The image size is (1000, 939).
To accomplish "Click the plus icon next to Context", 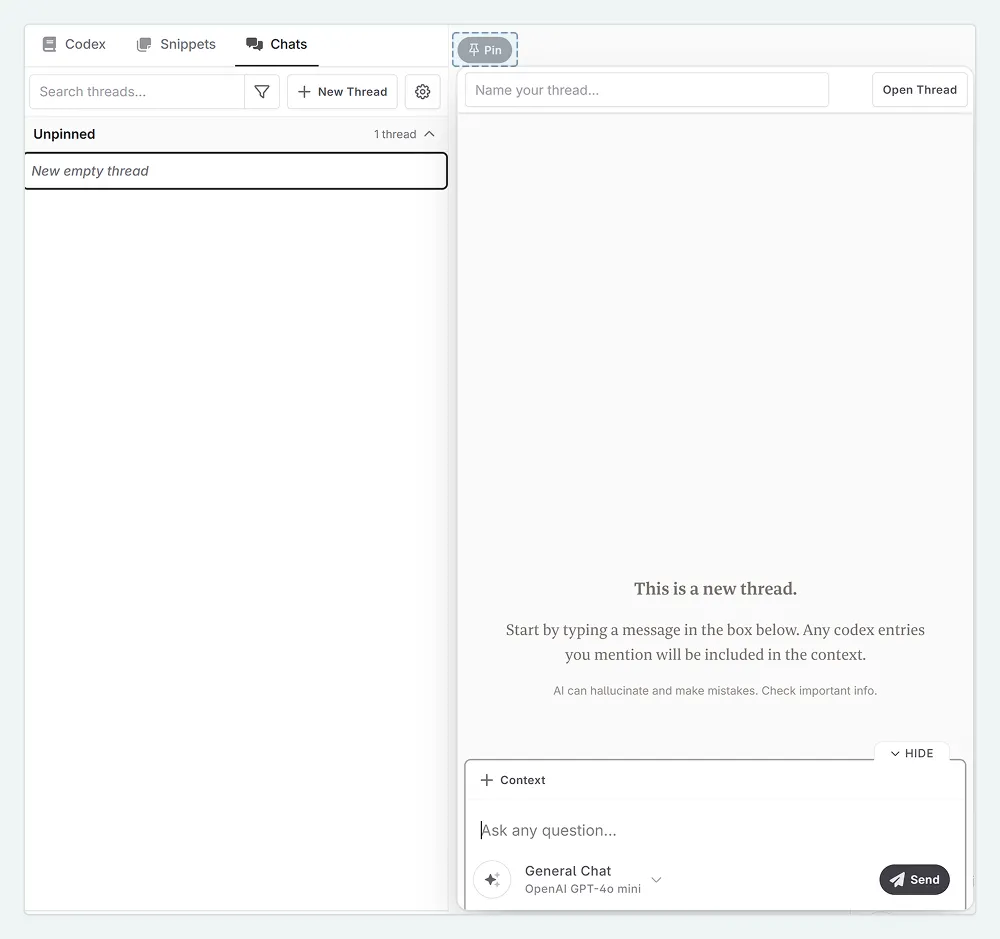I will tap(486, 780).
